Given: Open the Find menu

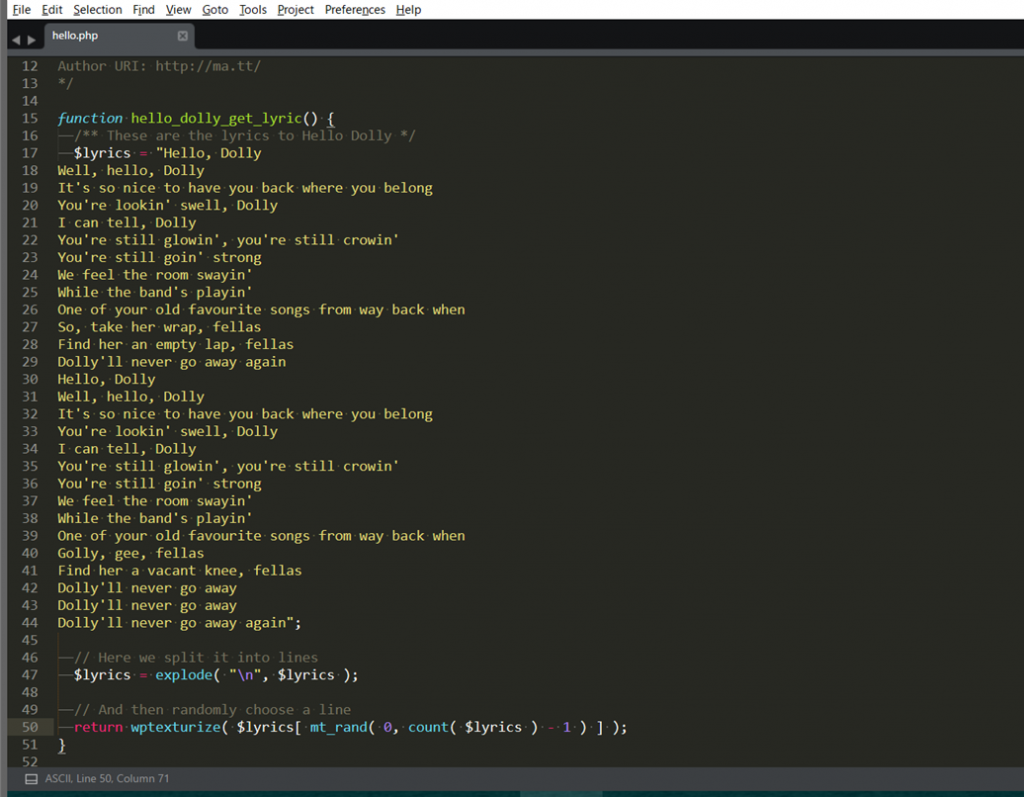Looking at the screenshot, I should (x=144, y=10).
